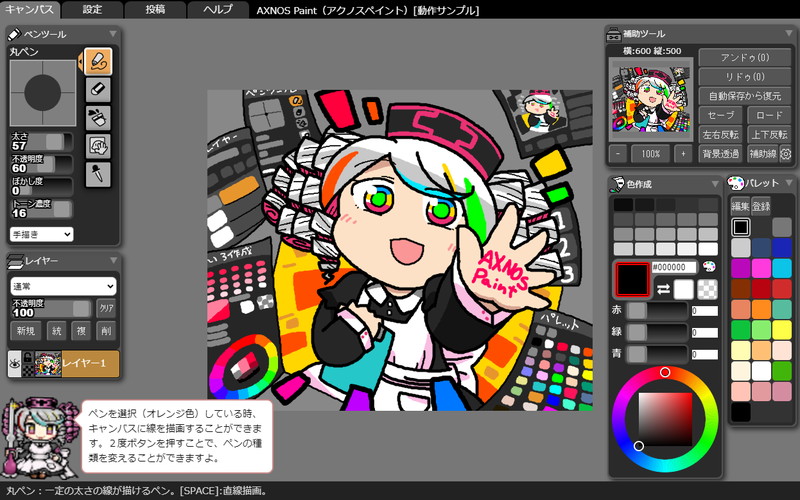Screen dimensions: 800x500
Task: Collapse the パレット panel
Action: click(x=789, y=182)
